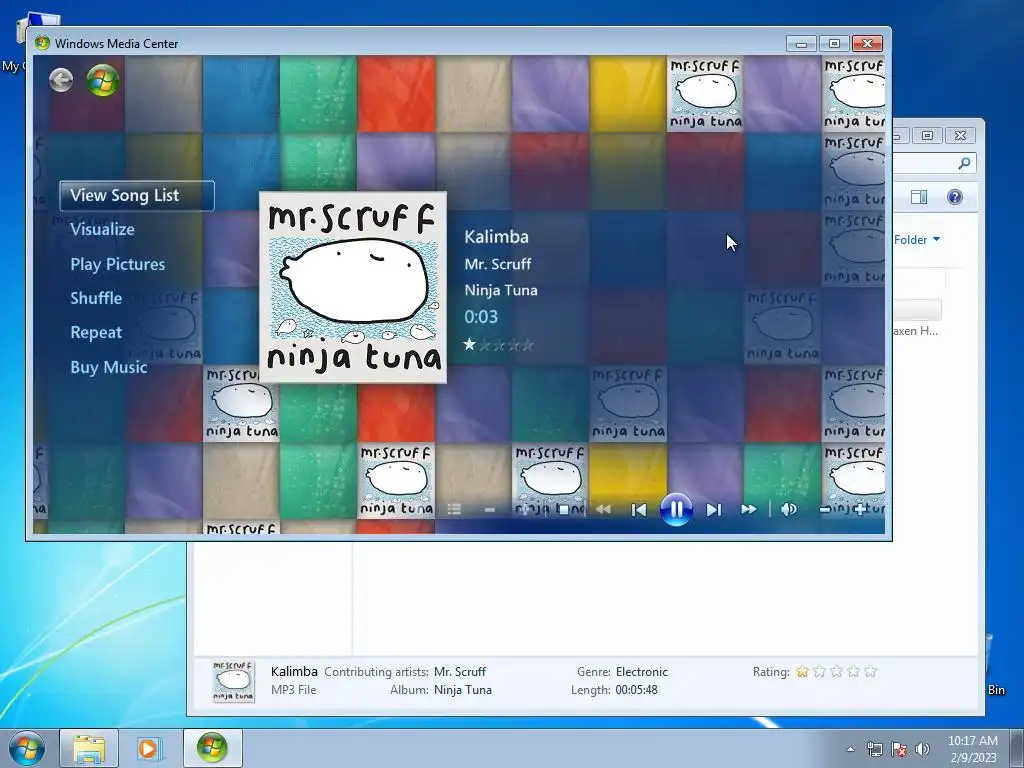Viewport: 1024px width, 768px height.
Task: Open the network tray icon
Action: 874,749
